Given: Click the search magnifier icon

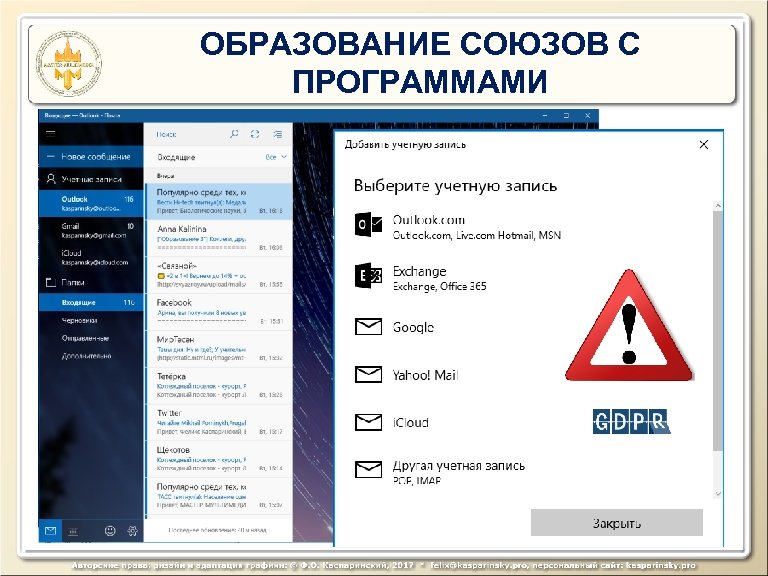Looking at the screenshot, I should click(235, 134).
